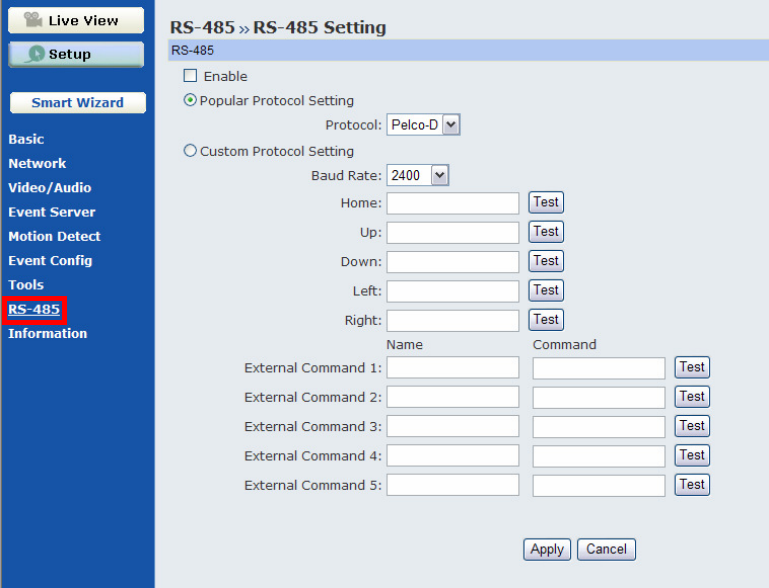Screen dimensions: 769x588
Task: Open Smart Wizard
Action: point(77,102)
